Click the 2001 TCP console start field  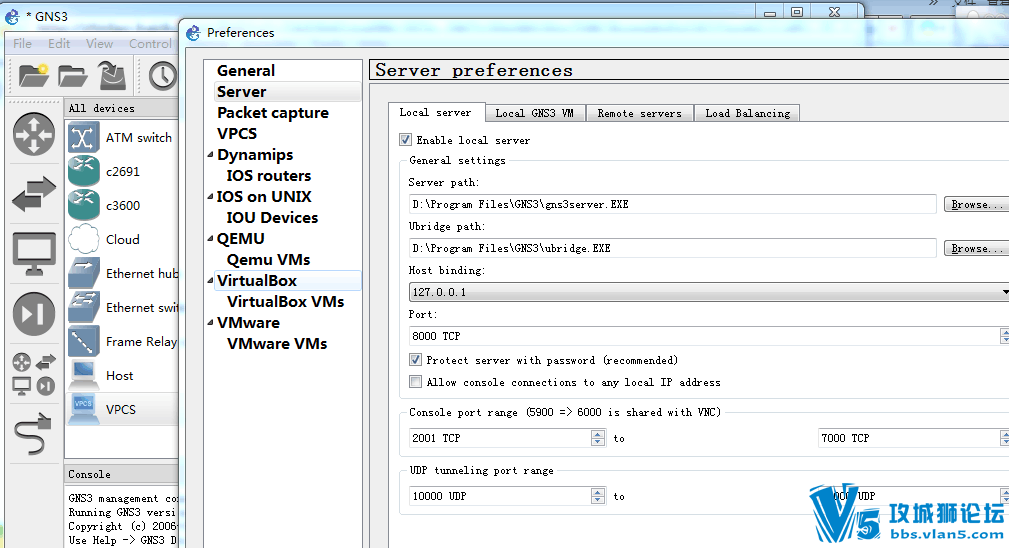(x=500, y=438)
